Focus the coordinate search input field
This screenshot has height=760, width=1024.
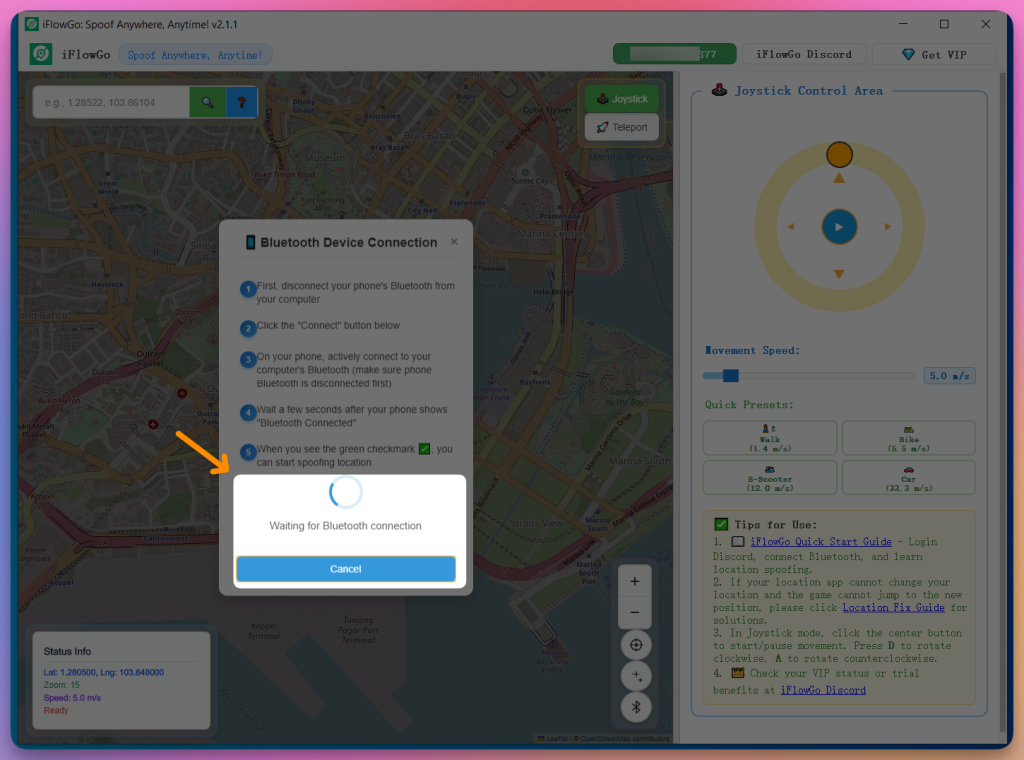(112, 103)
